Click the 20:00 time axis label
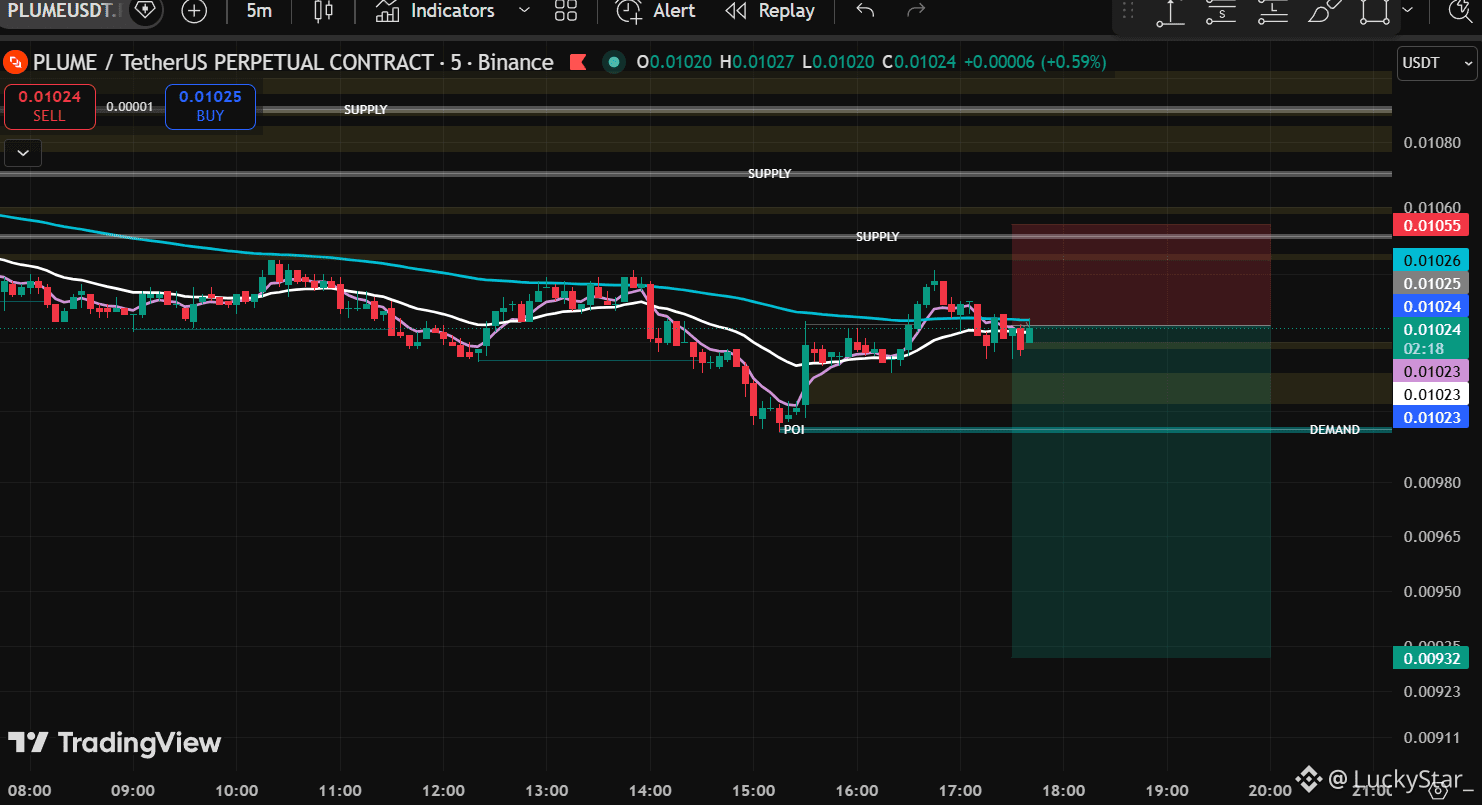The width and height of the screenshot is (1482, 805). [x=1270, y=790]
